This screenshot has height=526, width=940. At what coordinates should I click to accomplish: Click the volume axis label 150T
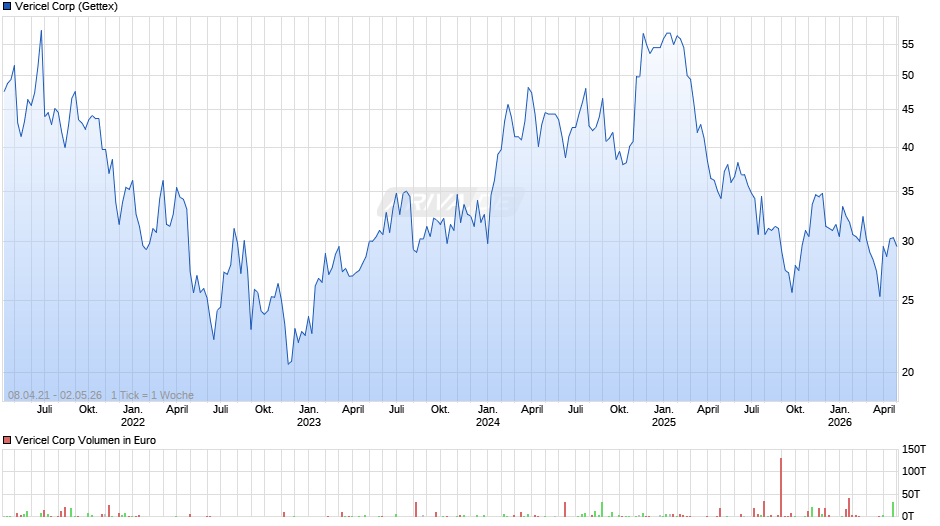click(914, 450)
